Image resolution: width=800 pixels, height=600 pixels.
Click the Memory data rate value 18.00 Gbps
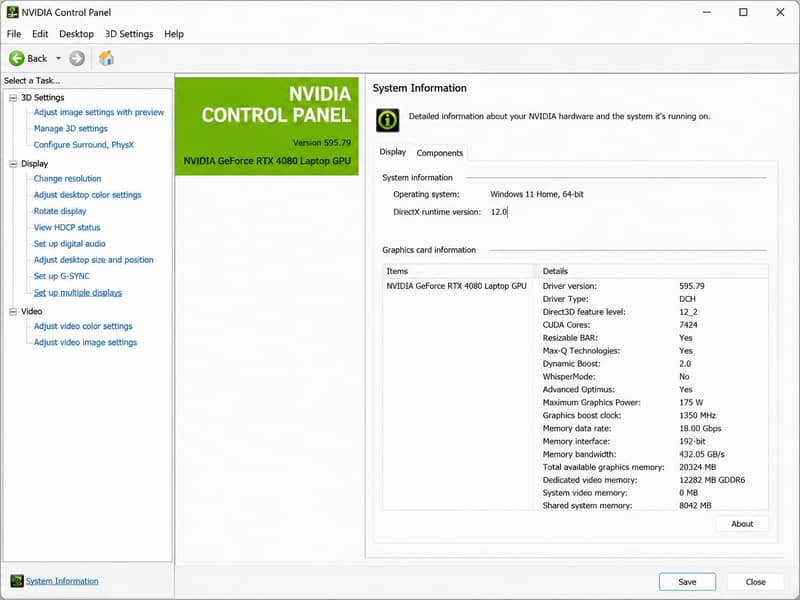[700, 429]
